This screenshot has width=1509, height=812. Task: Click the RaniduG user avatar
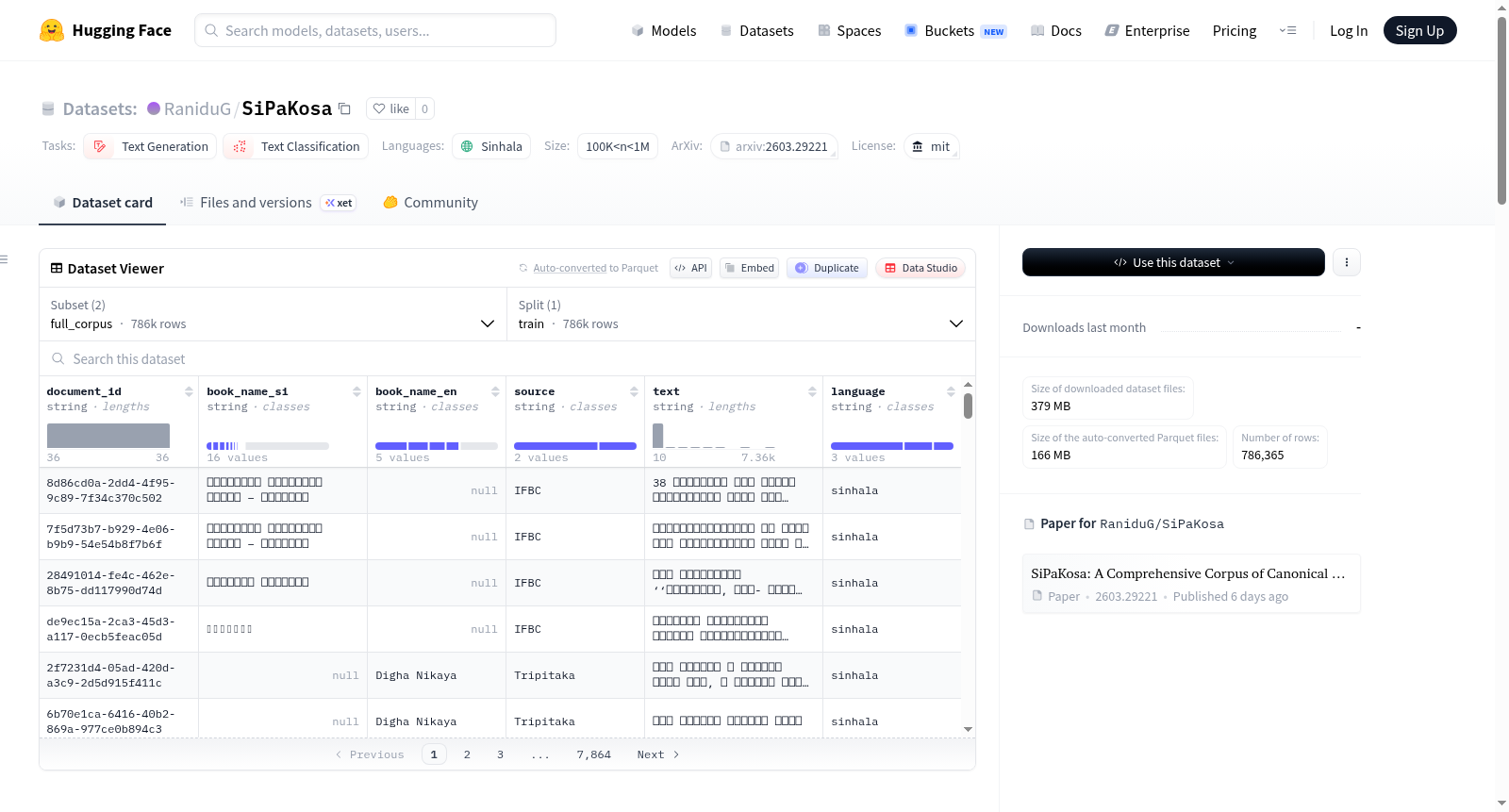[x=154, y=108]
